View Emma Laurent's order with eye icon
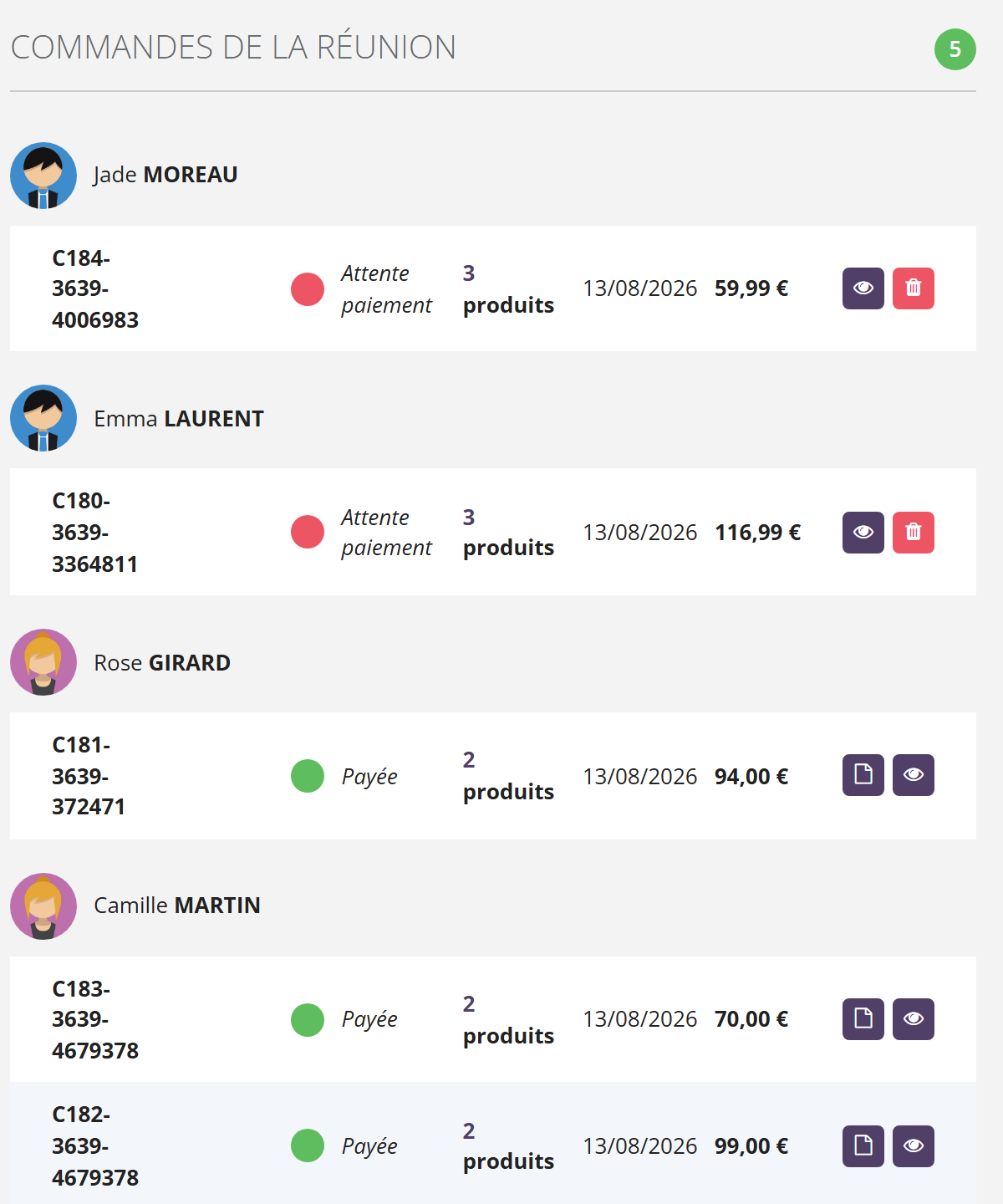 point(863,533)
